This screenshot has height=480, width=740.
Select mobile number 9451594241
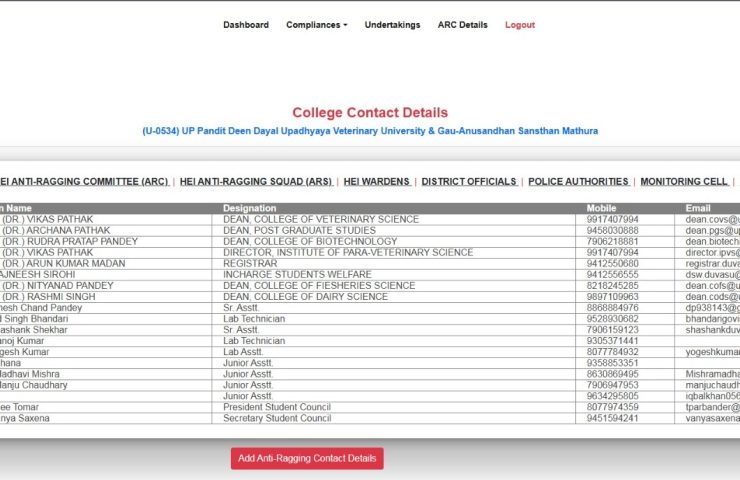point(625,418)
